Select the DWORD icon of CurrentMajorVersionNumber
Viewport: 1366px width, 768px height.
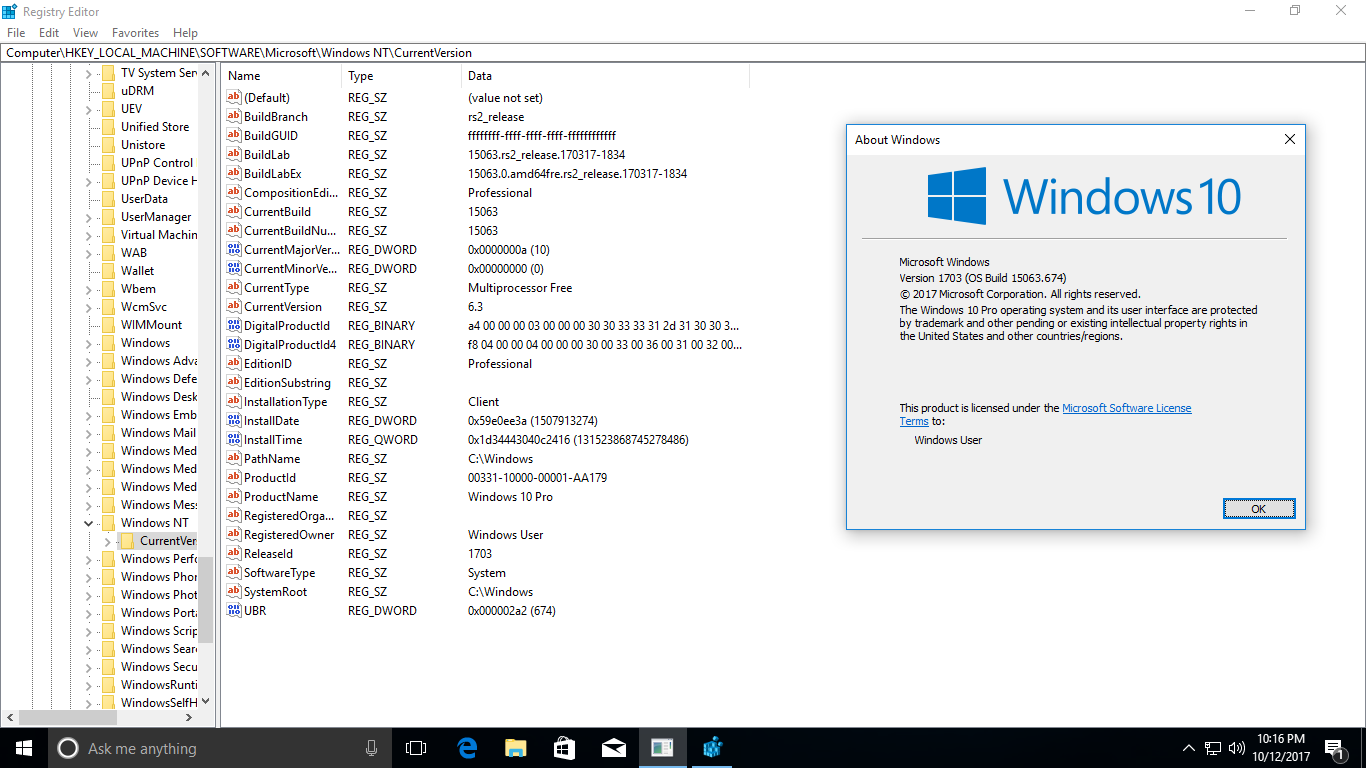[x=234, y=250]
